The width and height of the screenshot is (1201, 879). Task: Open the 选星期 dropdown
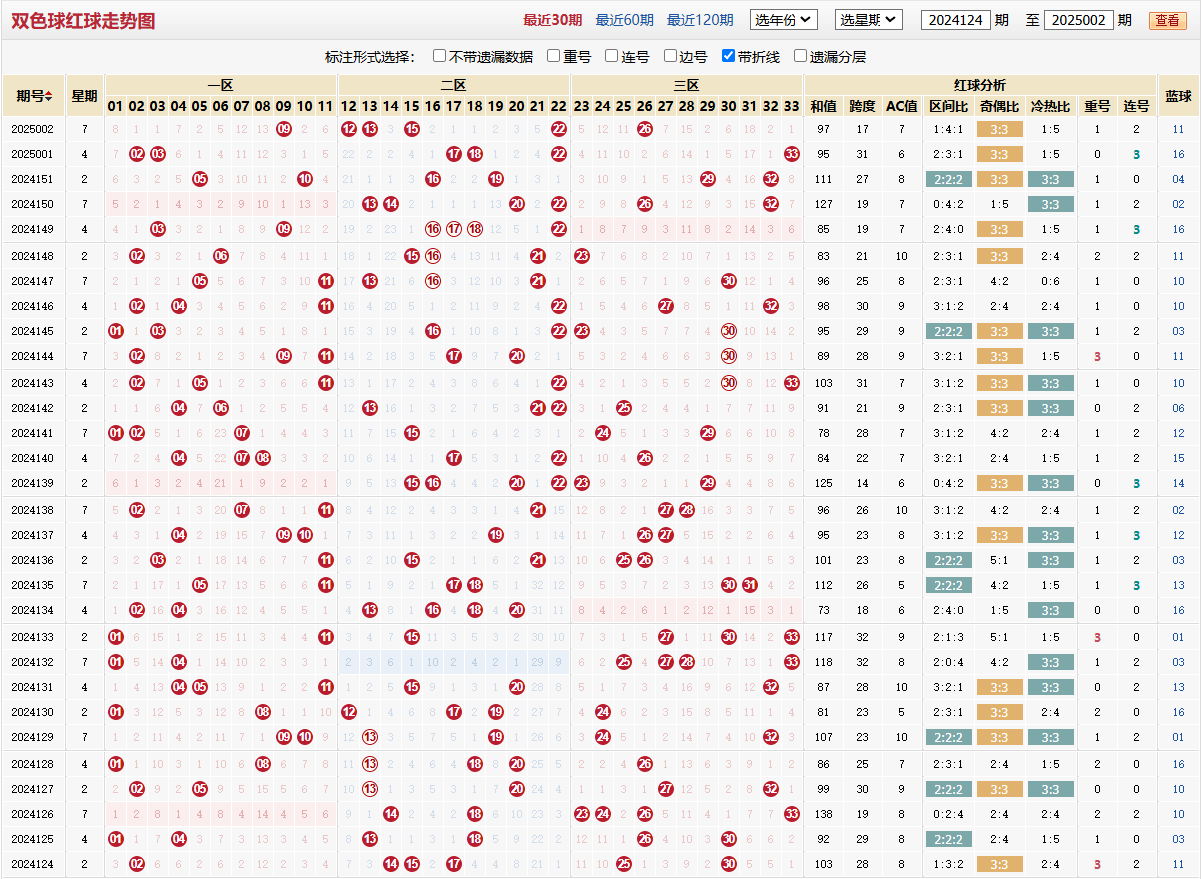click(x=869, y=20)
